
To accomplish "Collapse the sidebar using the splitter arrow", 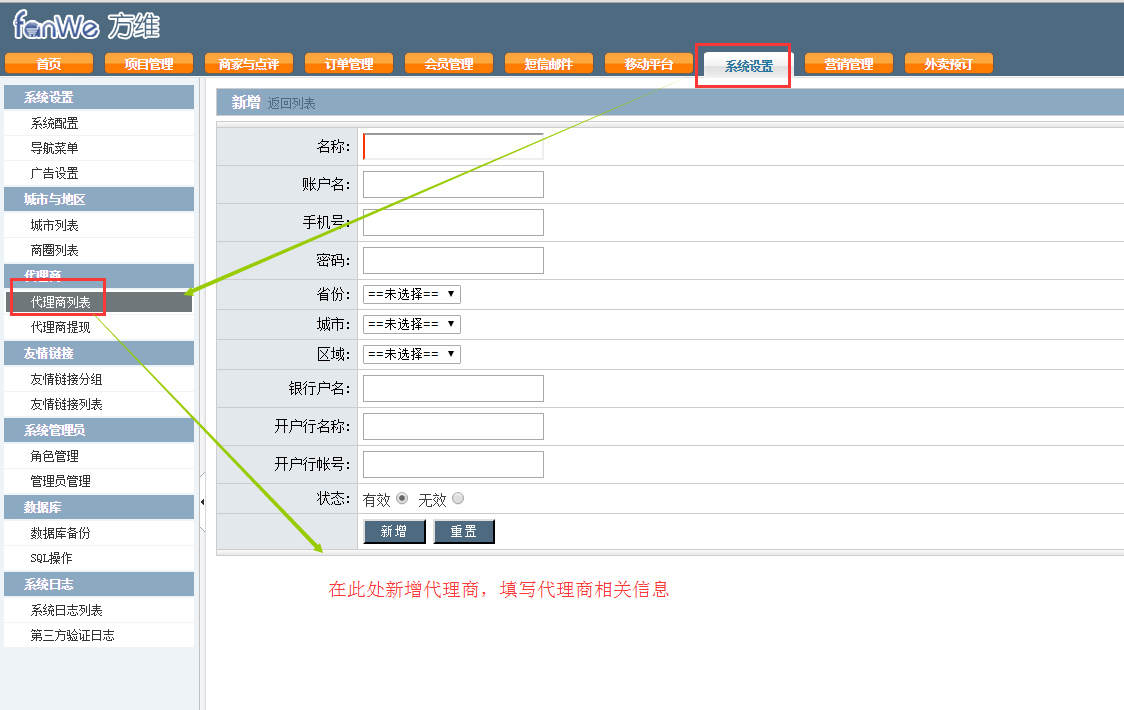I will [202, 501].
